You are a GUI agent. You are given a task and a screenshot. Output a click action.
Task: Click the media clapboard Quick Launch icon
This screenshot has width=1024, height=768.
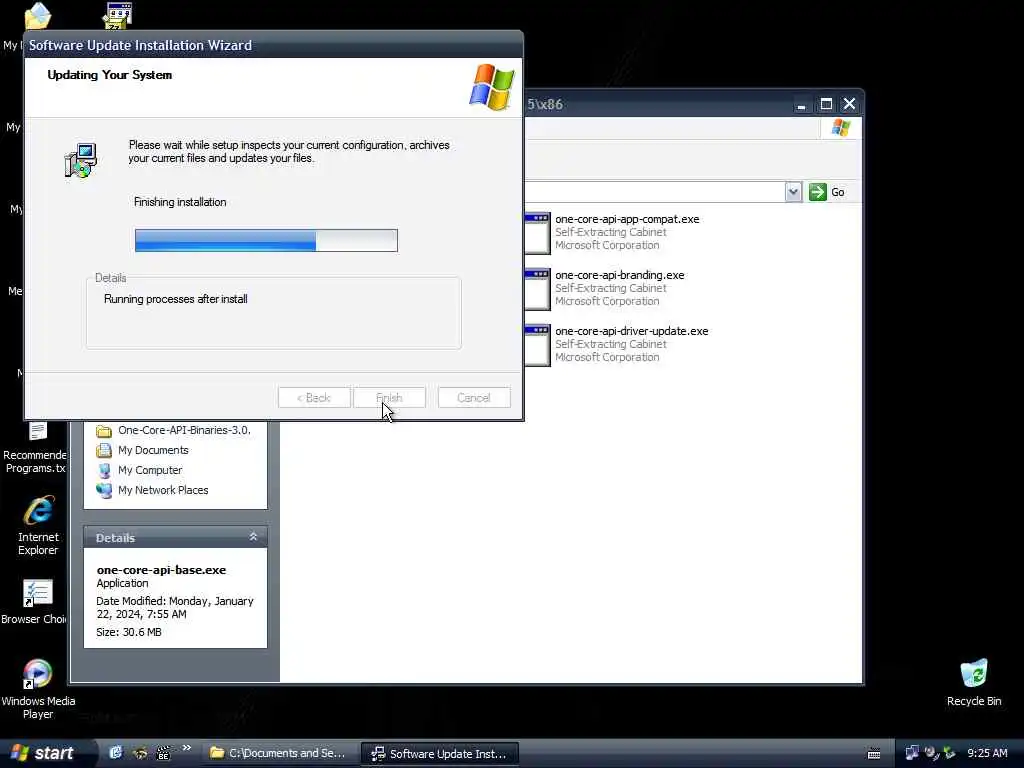tap(164, 753)
